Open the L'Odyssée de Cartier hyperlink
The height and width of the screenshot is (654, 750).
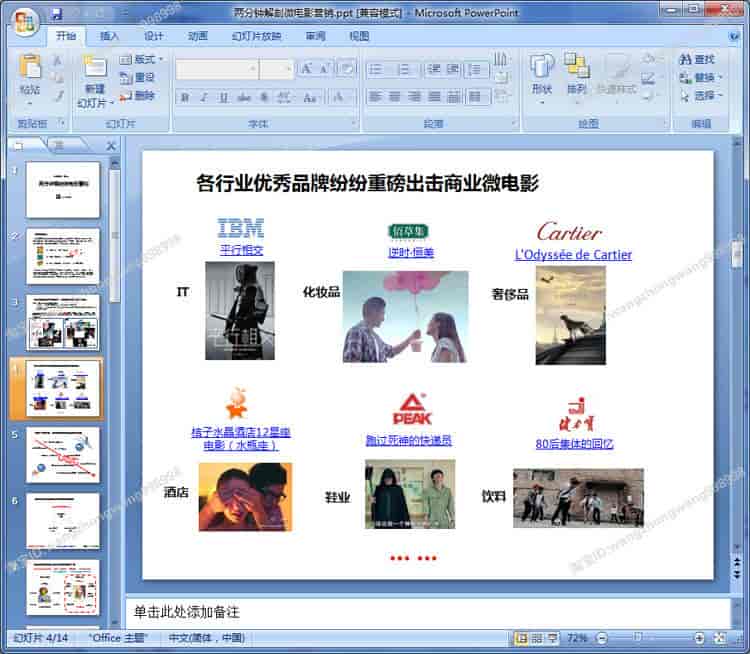(x=573, y=255)
